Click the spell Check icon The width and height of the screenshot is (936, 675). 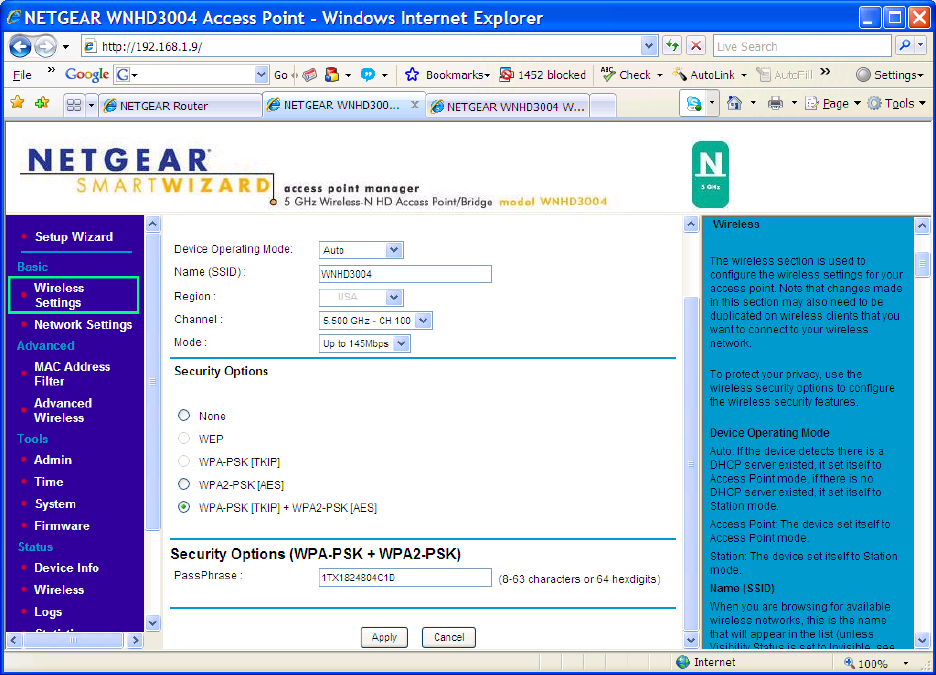(x=608, y=74)
